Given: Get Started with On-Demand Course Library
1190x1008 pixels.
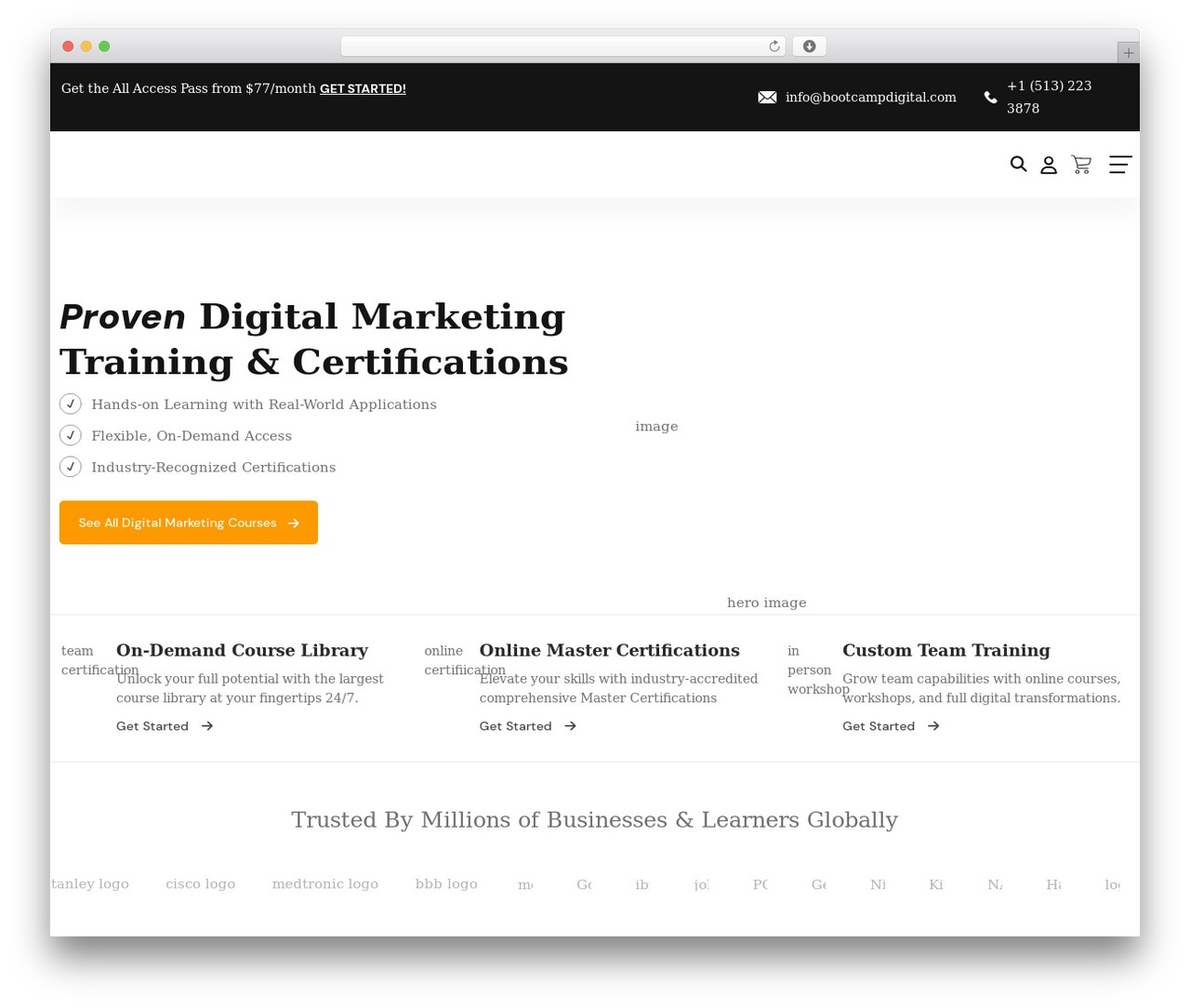Looking at the screenshot, I should tap(165, 726).
